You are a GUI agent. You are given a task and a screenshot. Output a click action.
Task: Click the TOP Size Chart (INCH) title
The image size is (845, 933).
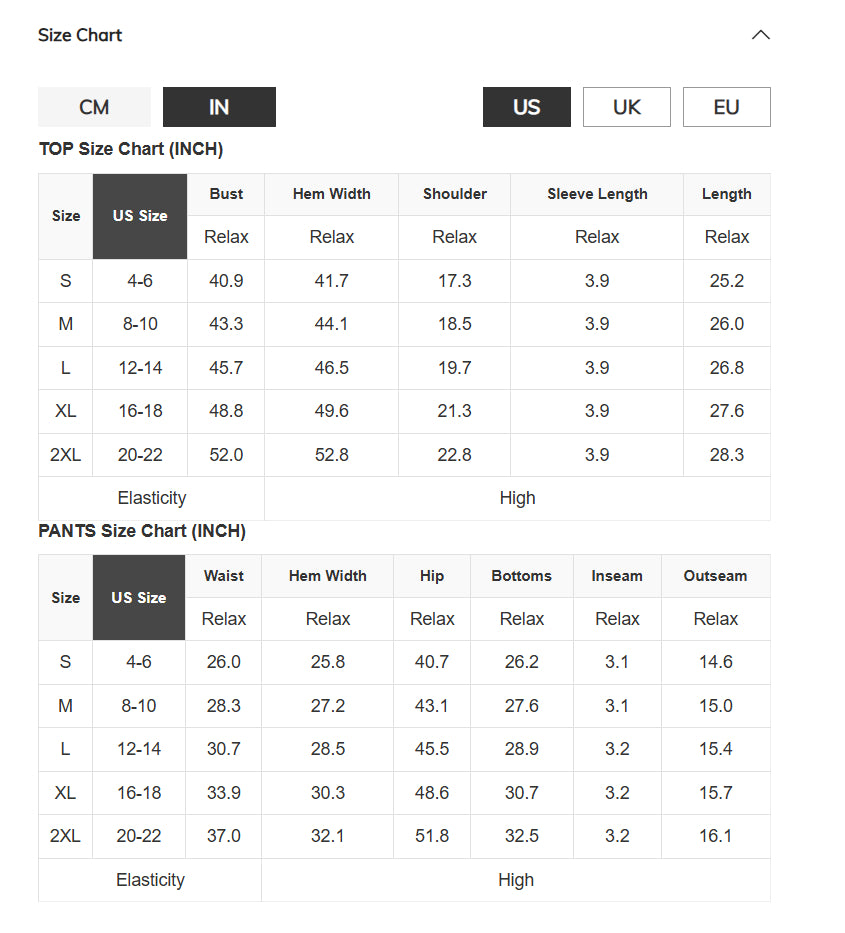(131, 149)
